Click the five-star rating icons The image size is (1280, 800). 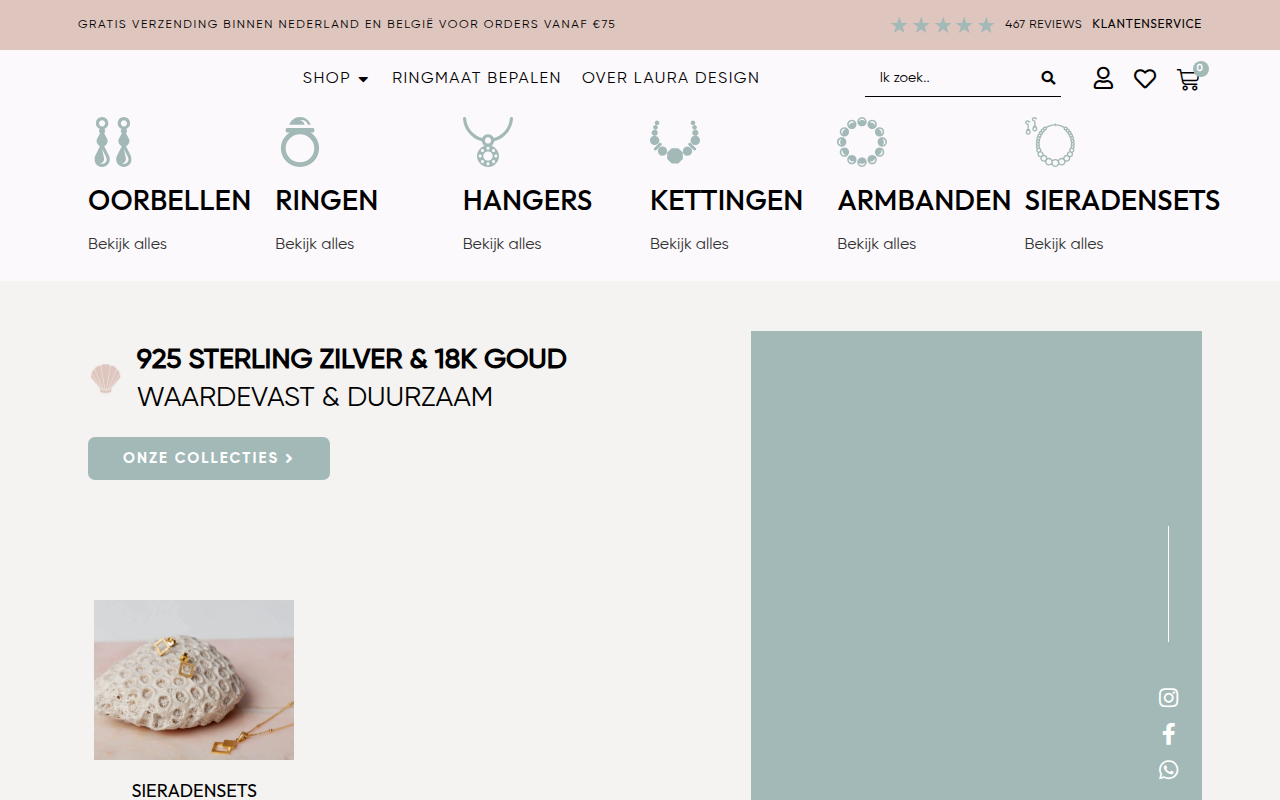(942, 25)
